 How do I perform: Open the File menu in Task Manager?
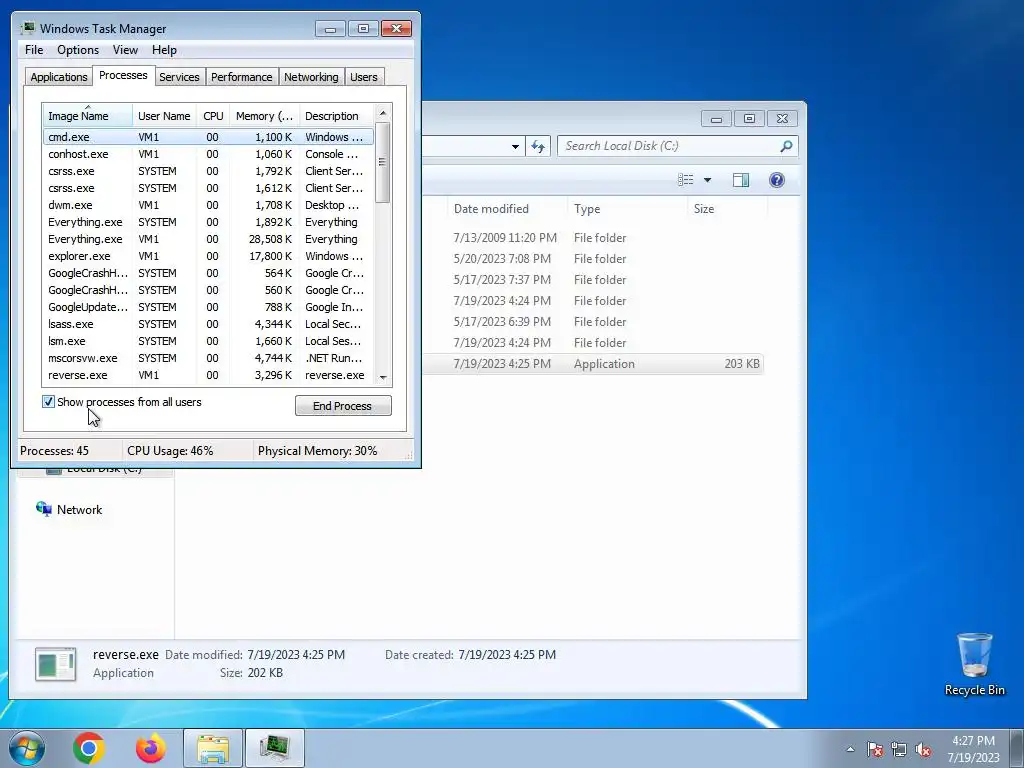pyautogui.click(x=34, y=50)
